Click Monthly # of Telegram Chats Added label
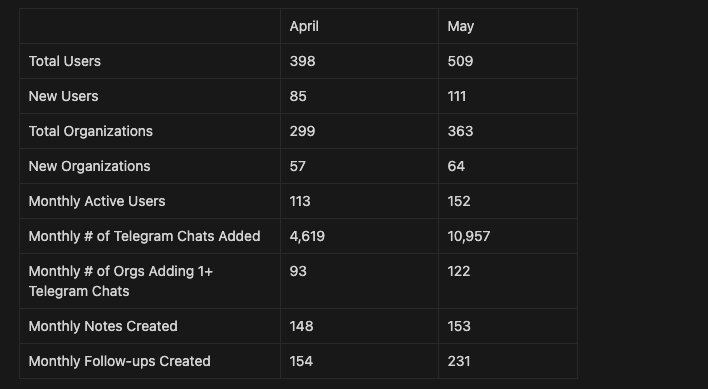708x389 pixels. [x=144, y=236]
